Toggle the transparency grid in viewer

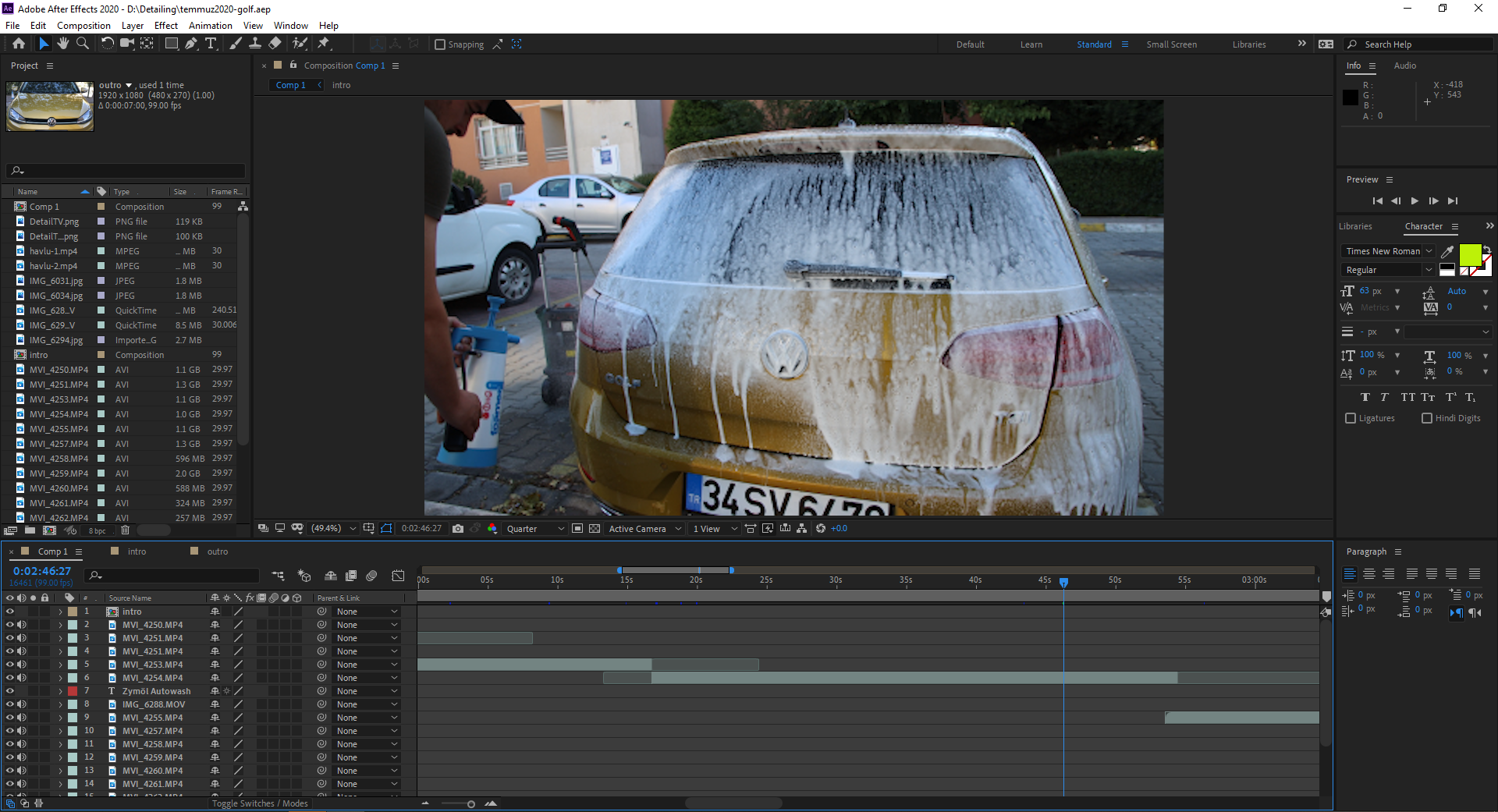pos(595,528)
